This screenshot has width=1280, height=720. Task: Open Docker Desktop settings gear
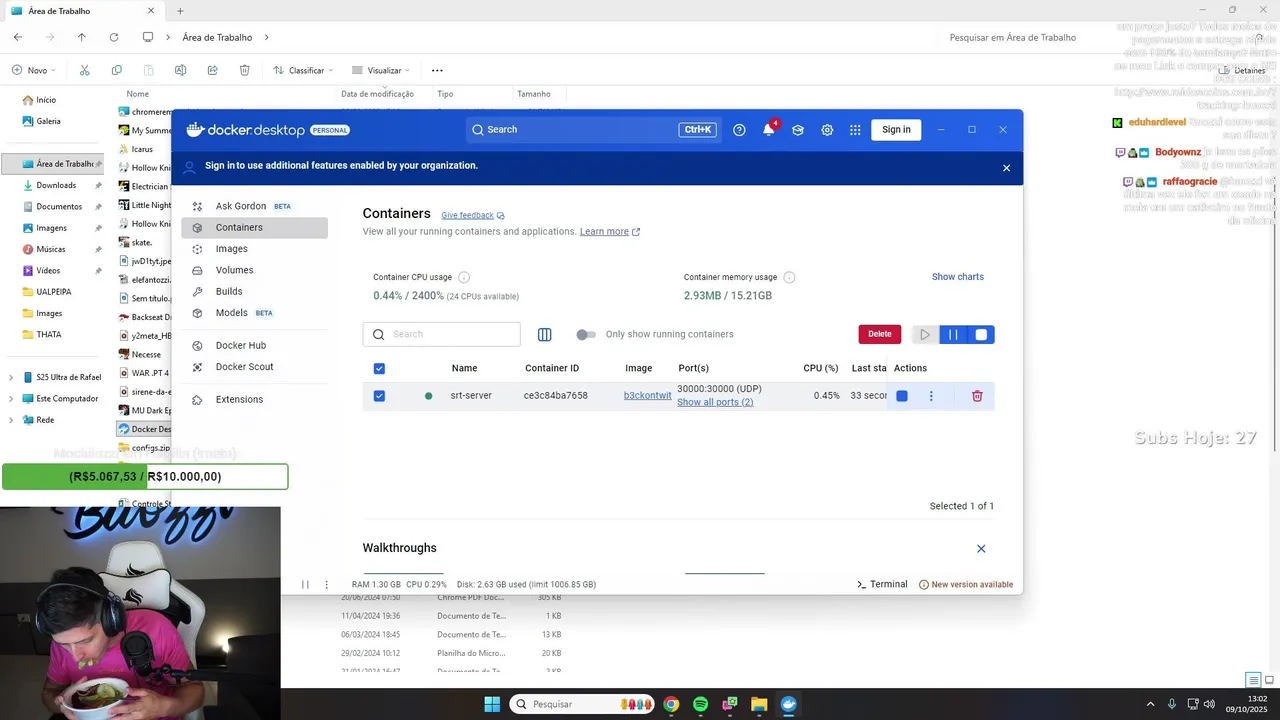tap(827, 130)
